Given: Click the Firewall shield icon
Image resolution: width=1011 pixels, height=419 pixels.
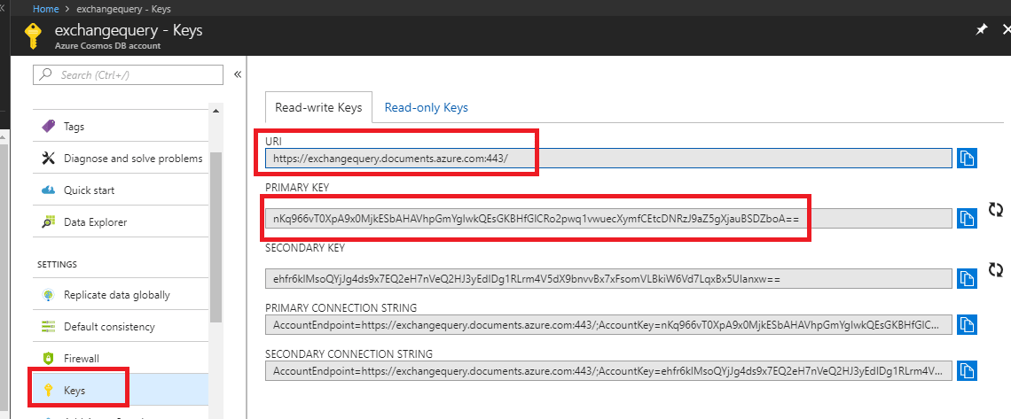Looking at the screenshot, I should click(x=48, y=358).
